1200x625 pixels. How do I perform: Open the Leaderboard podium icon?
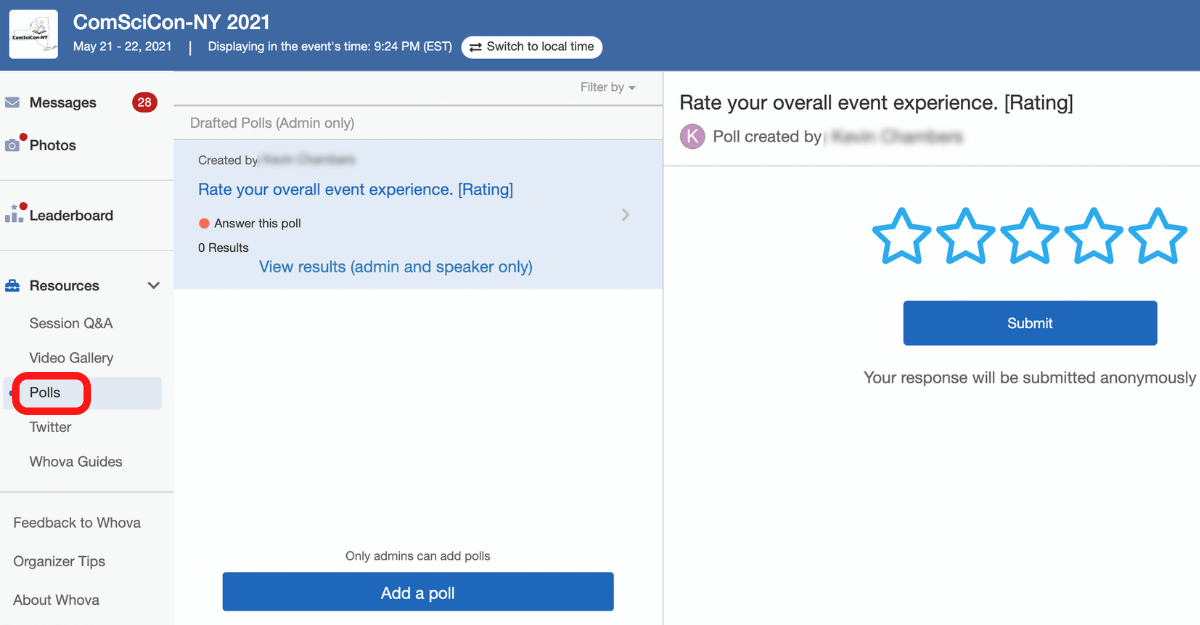(14, 215)
